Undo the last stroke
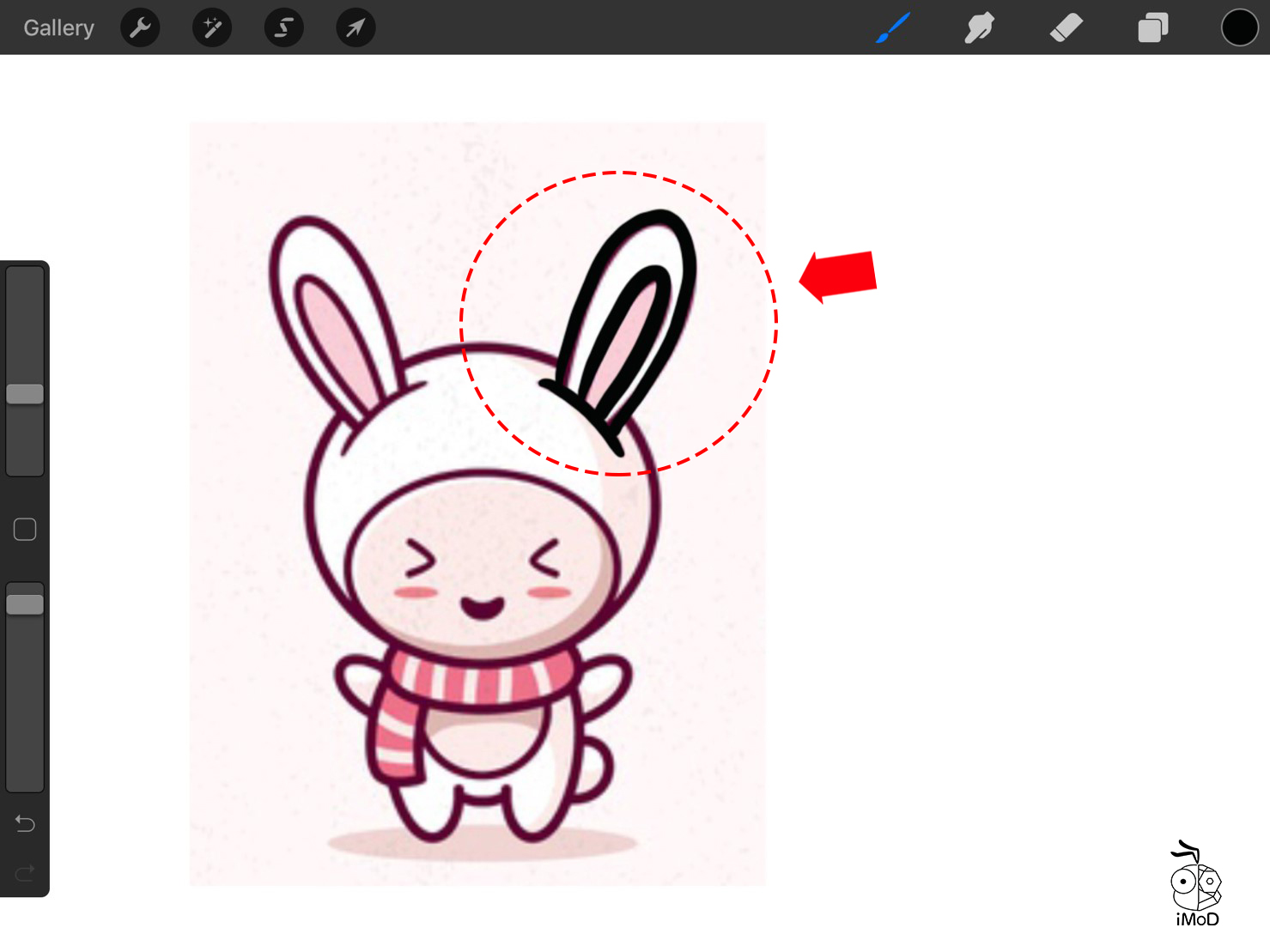The height and width of the screenshot is (952, 1270). pyautogui.click(x=25, y=824)
